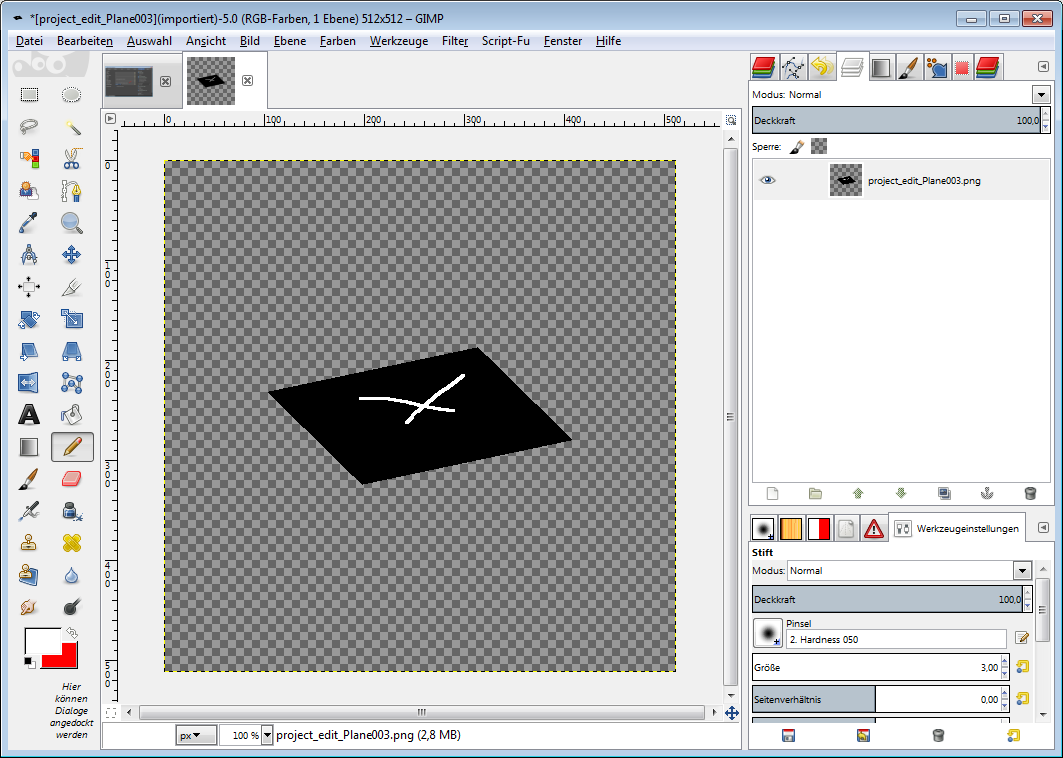The width and height of the screenshot is (1063, 758).
Task: Open the Stift tool Modus dropdown
Action: click(x=1022, y=571)
